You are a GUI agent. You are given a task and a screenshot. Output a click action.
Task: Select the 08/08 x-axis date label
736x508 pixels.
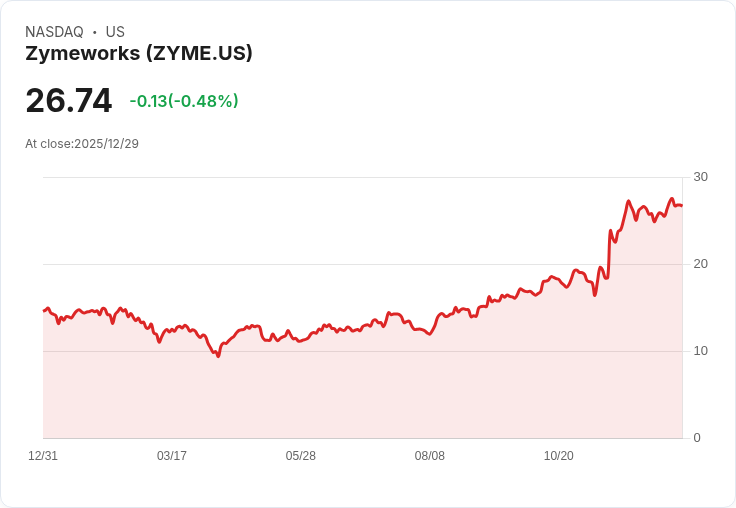(429, 456)
